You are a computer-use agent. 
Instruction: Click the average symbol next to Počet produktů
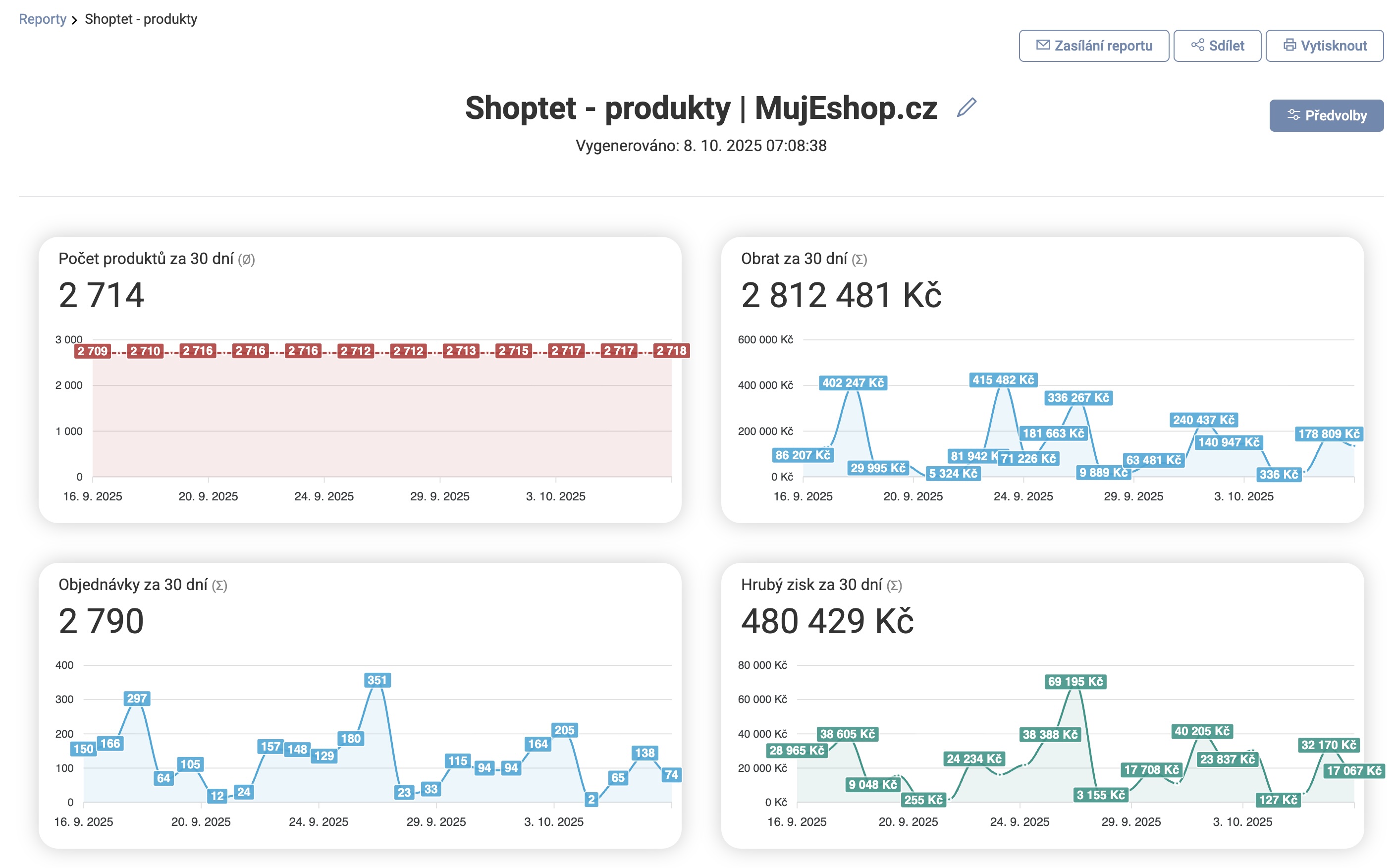click(x=246, y=260)
